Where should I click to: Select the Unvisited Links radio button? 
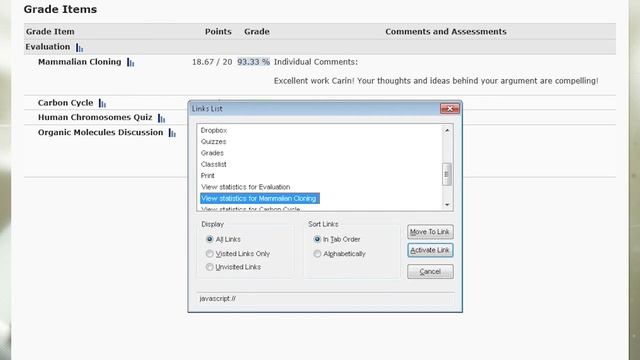point(209,267)
